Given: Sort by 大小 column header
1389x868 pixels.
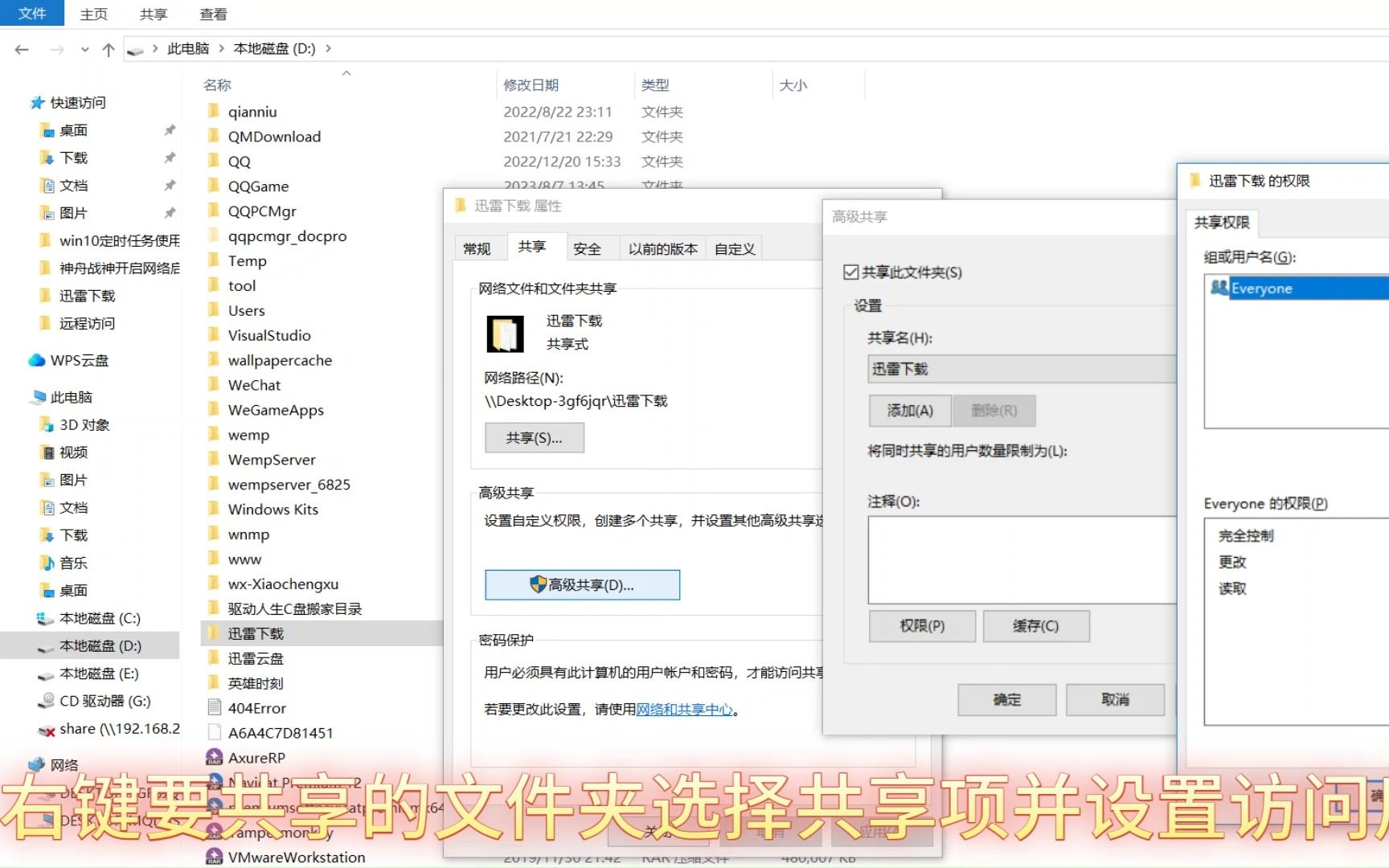Looking at the screenshot, I should [x=793, y=85].
